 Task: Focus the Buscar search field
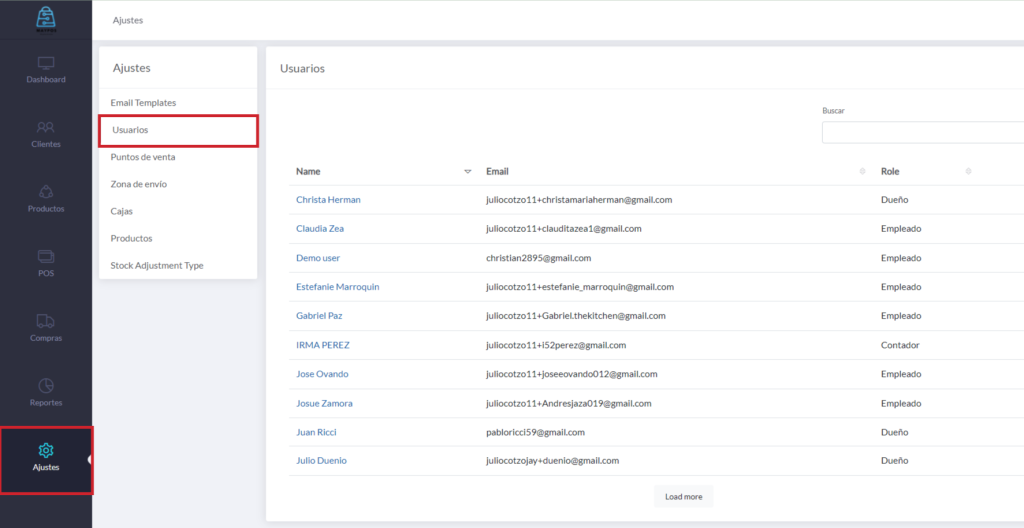922,133
